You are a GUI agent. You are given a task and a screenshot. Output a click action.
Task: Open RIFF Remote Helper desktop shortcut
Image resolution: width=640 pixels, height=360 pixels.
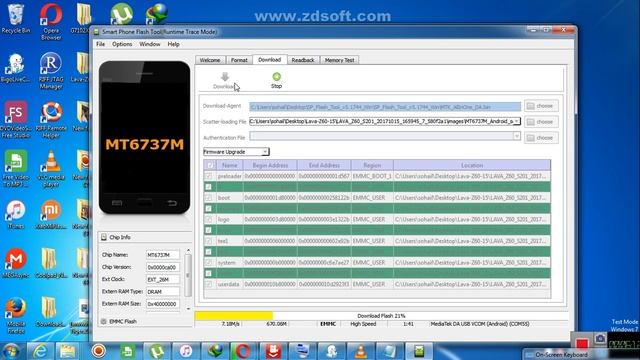pyautogui.click(x=51, y=120)
